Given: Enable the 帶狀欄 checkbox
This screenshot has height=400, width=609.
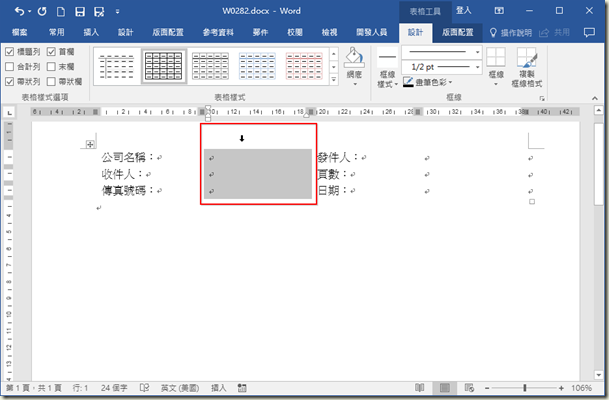Looking at the screenshot, I should tap(51, 82).
